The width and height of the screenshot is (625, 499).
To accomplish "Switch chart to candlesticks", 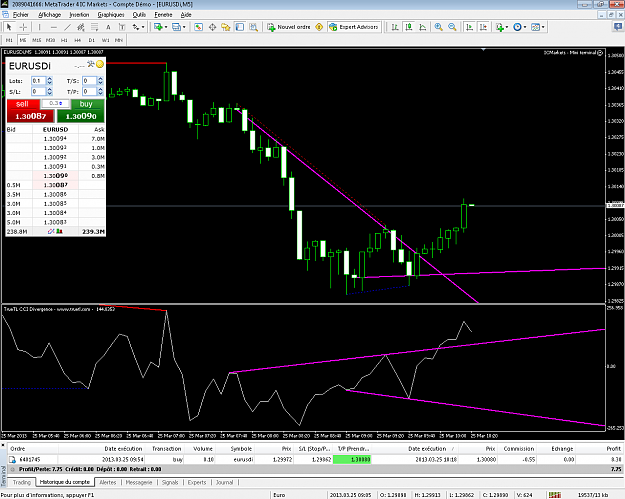I will pyautogui.click(x=409, y=27).
